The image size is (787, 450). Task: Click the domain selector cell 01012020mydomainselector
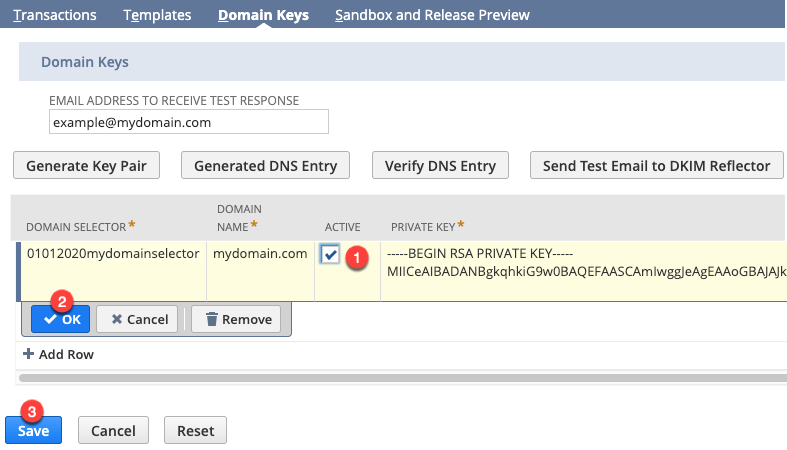(x=113, y=254)
